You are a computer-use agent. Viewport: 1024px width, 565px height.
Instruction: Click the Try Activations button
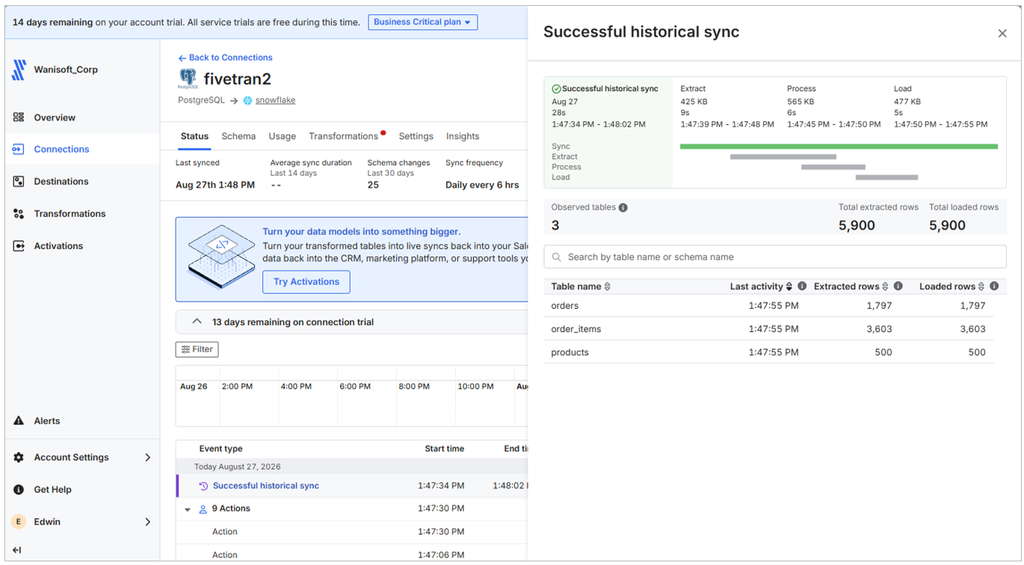[306, 282]
